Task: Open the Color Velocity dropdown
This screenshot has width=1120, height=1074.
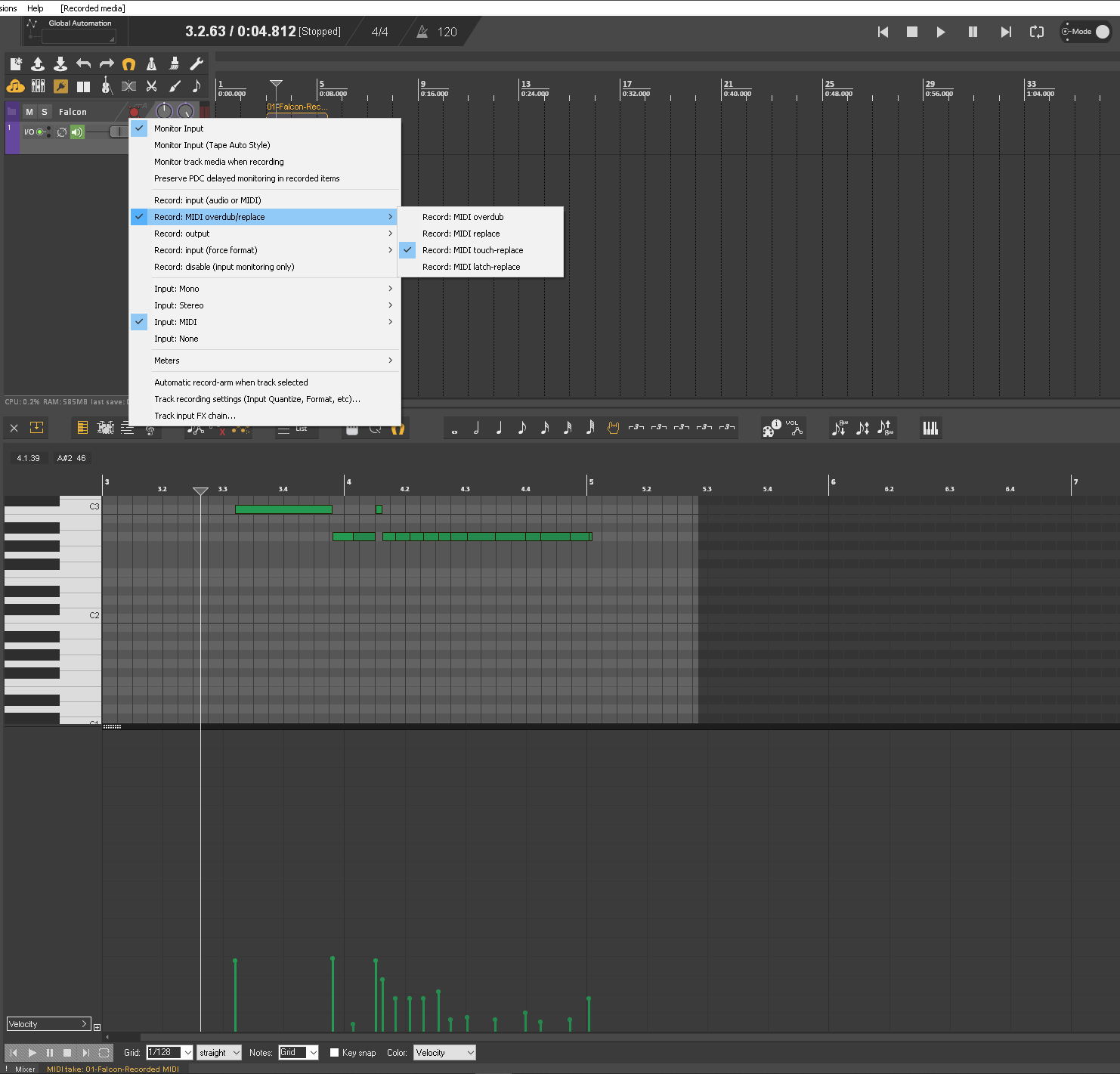Action: [444, 1053]
